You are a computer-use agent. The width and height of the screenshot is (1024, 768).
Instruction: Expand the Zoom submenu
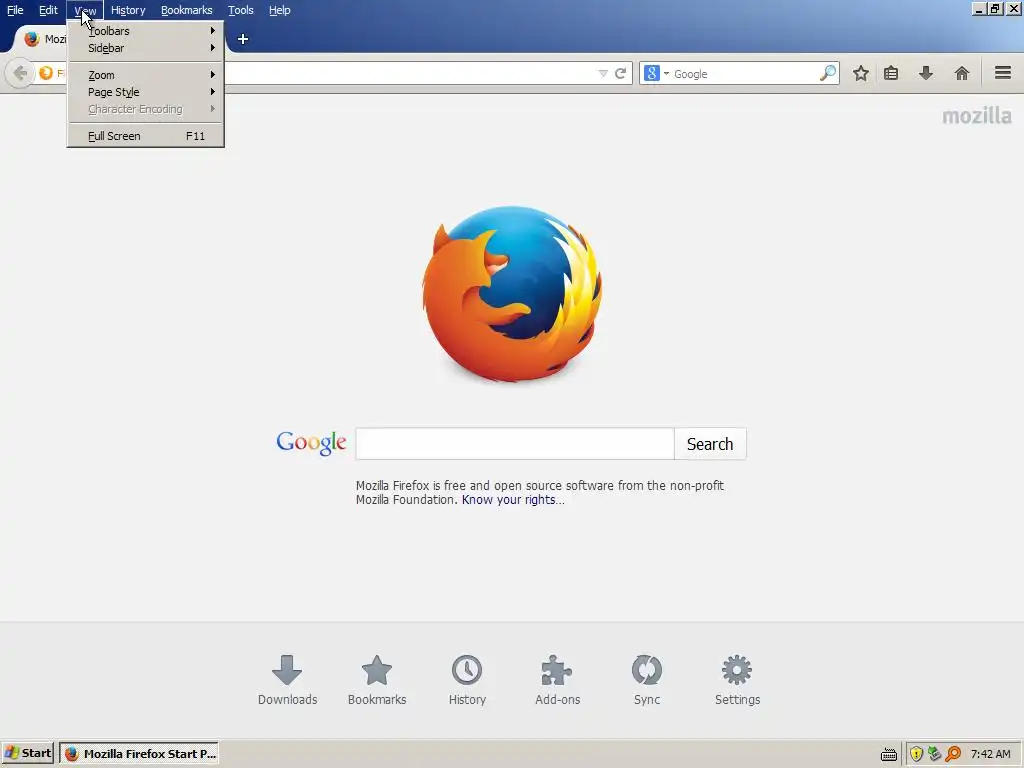click(146, 75)
